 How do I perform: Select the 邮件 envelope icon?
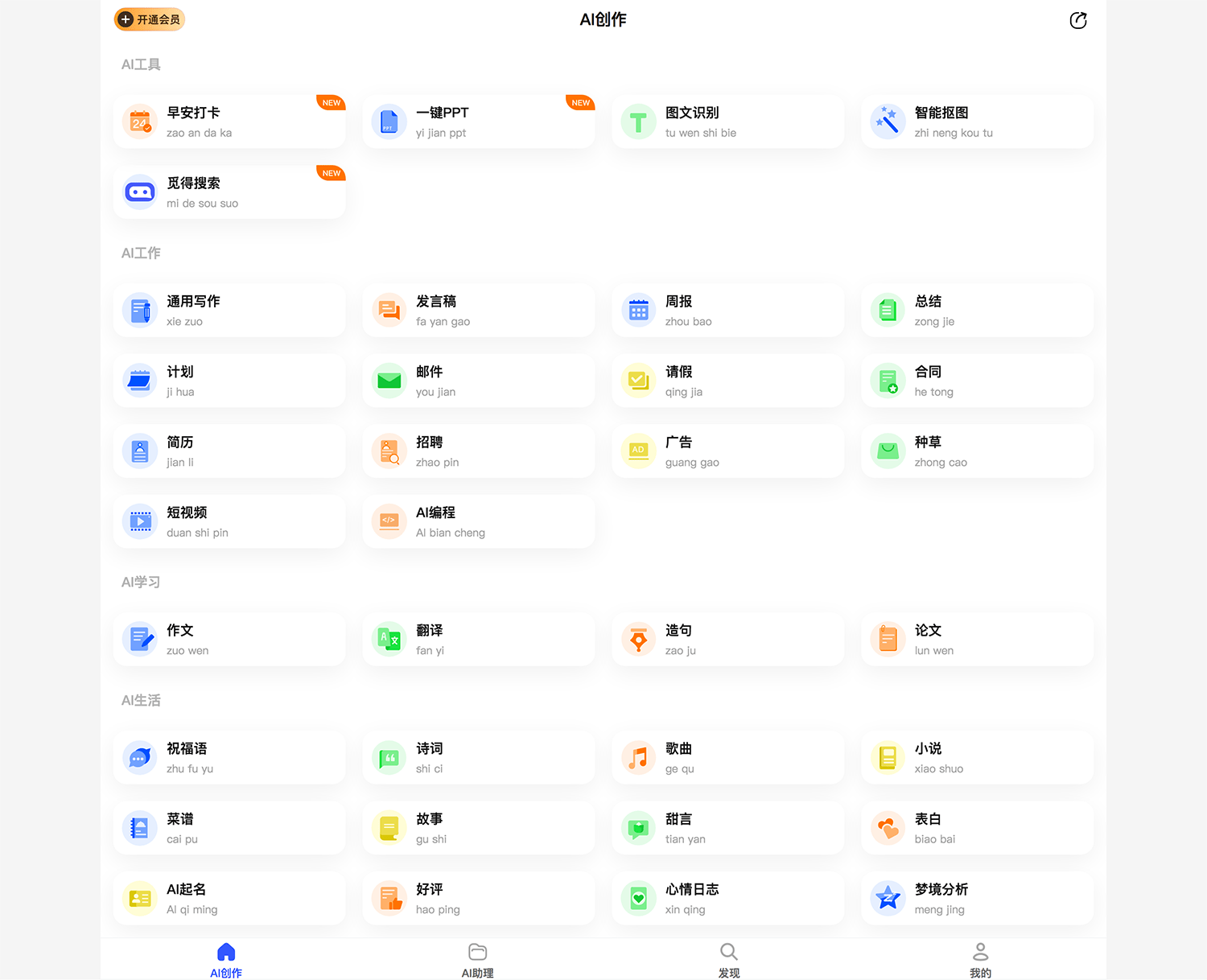point(389,381)
